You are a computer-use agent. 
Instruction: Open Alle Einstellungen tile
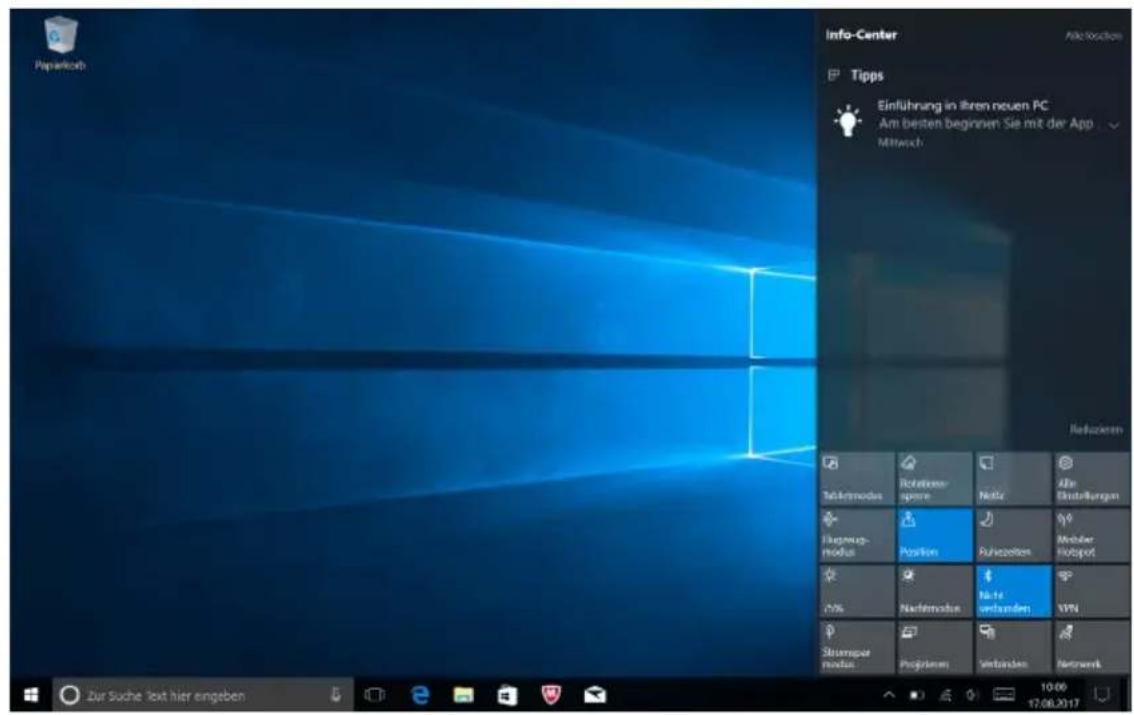(x=1091, y=479)
